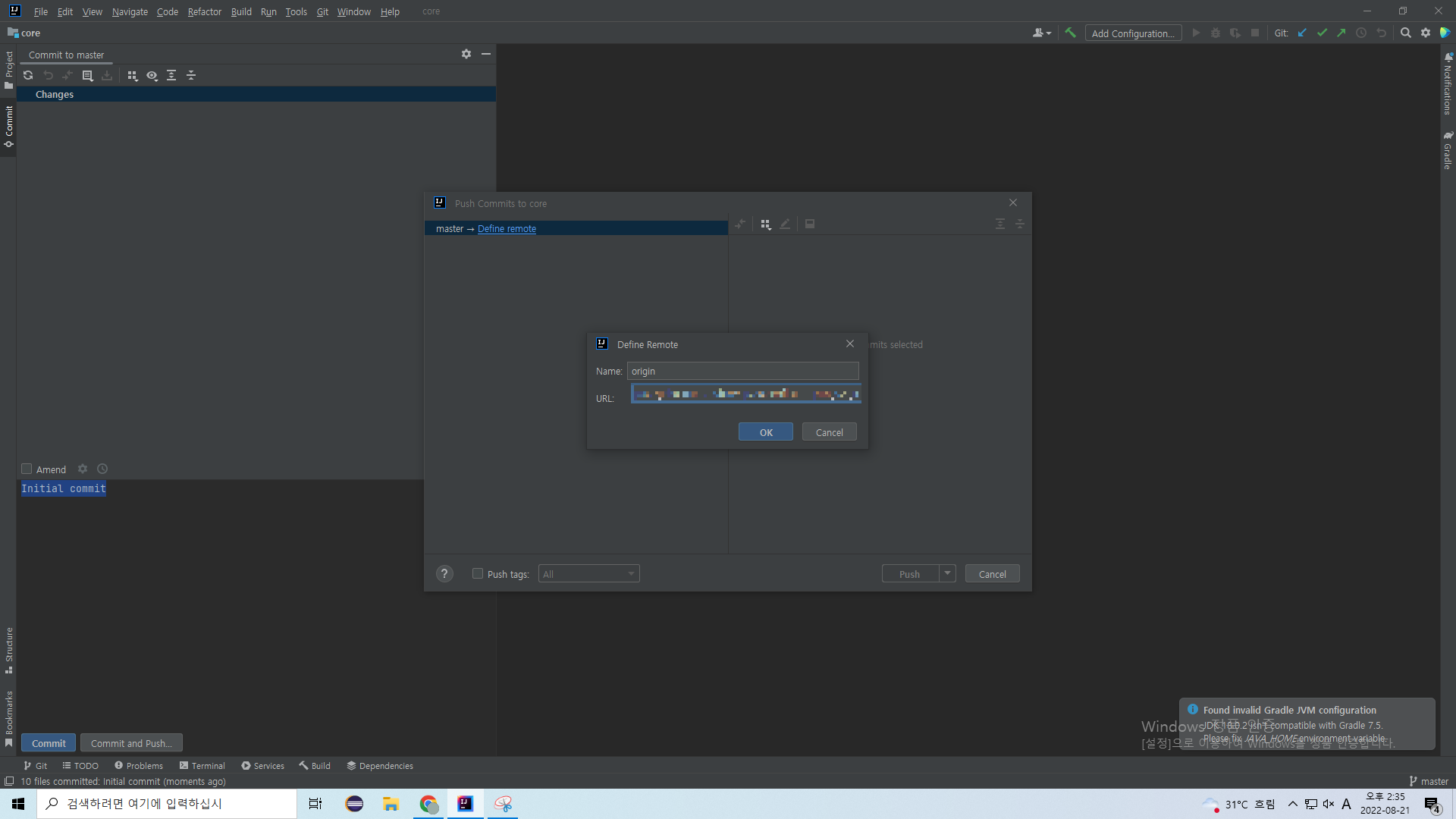Screen dimensions: 1456x819
Task: Click the Refresh icon in Commit panel
Action: (x=28, y=75)
